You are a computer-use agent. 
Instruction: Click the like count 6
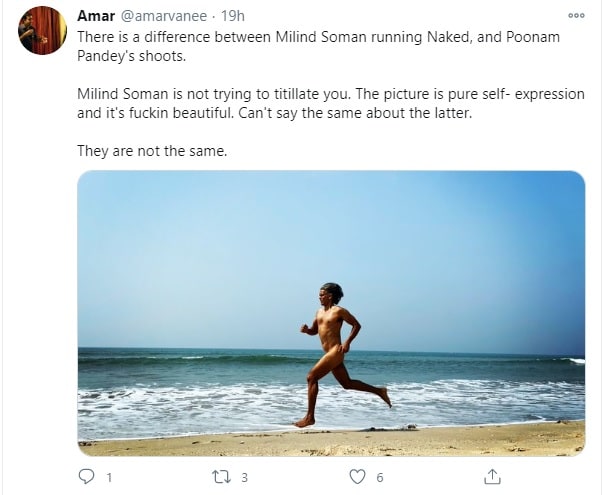point(379,478)
